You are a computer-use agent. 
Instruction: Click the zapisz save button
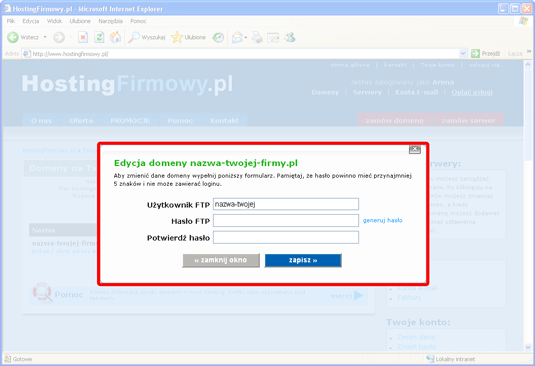coord(303,260)
